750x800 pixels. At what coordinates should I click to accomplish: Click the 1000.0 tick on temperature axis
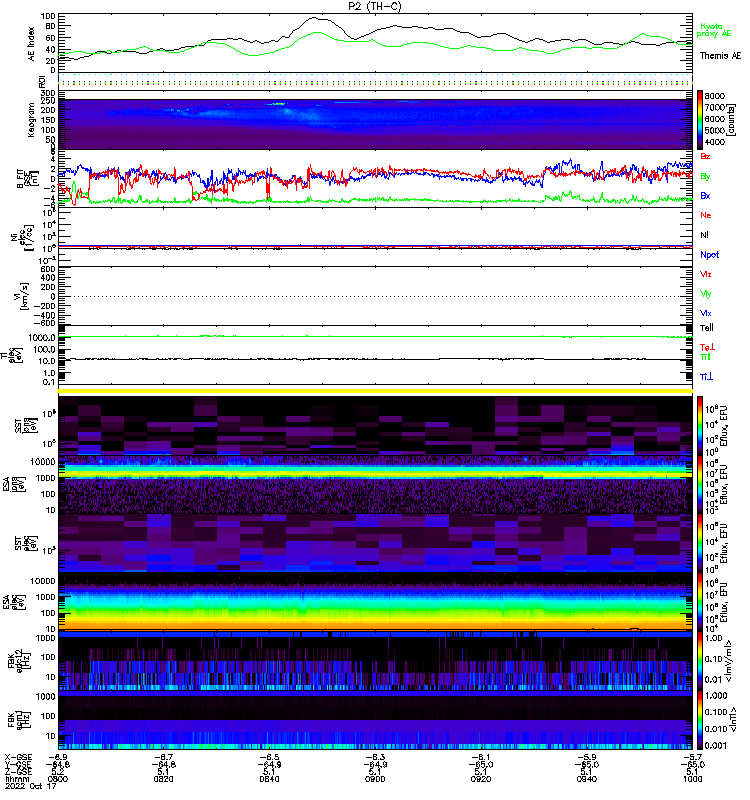pyautogui.click(x=42, y=338)
